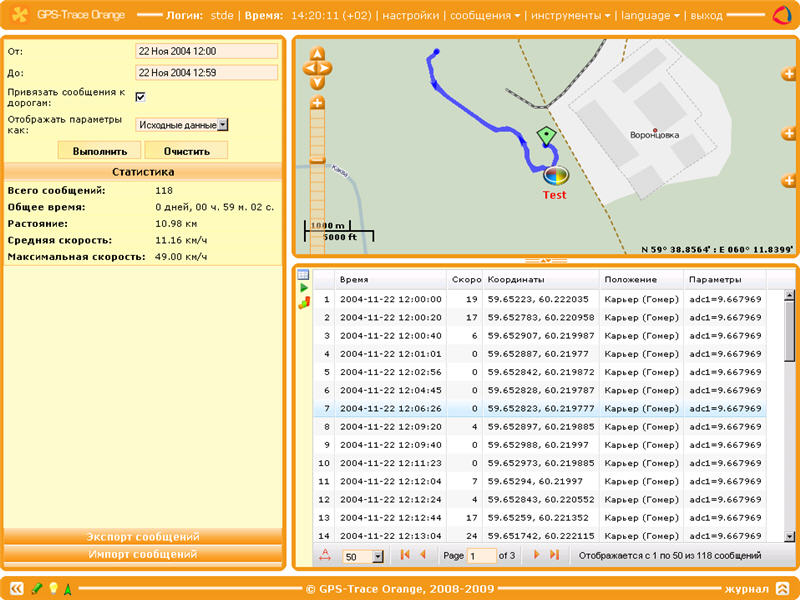Image resolution: width=800 pixels, height=600 pixels.
Task: Sort by the Время column header
Action: 390,280
